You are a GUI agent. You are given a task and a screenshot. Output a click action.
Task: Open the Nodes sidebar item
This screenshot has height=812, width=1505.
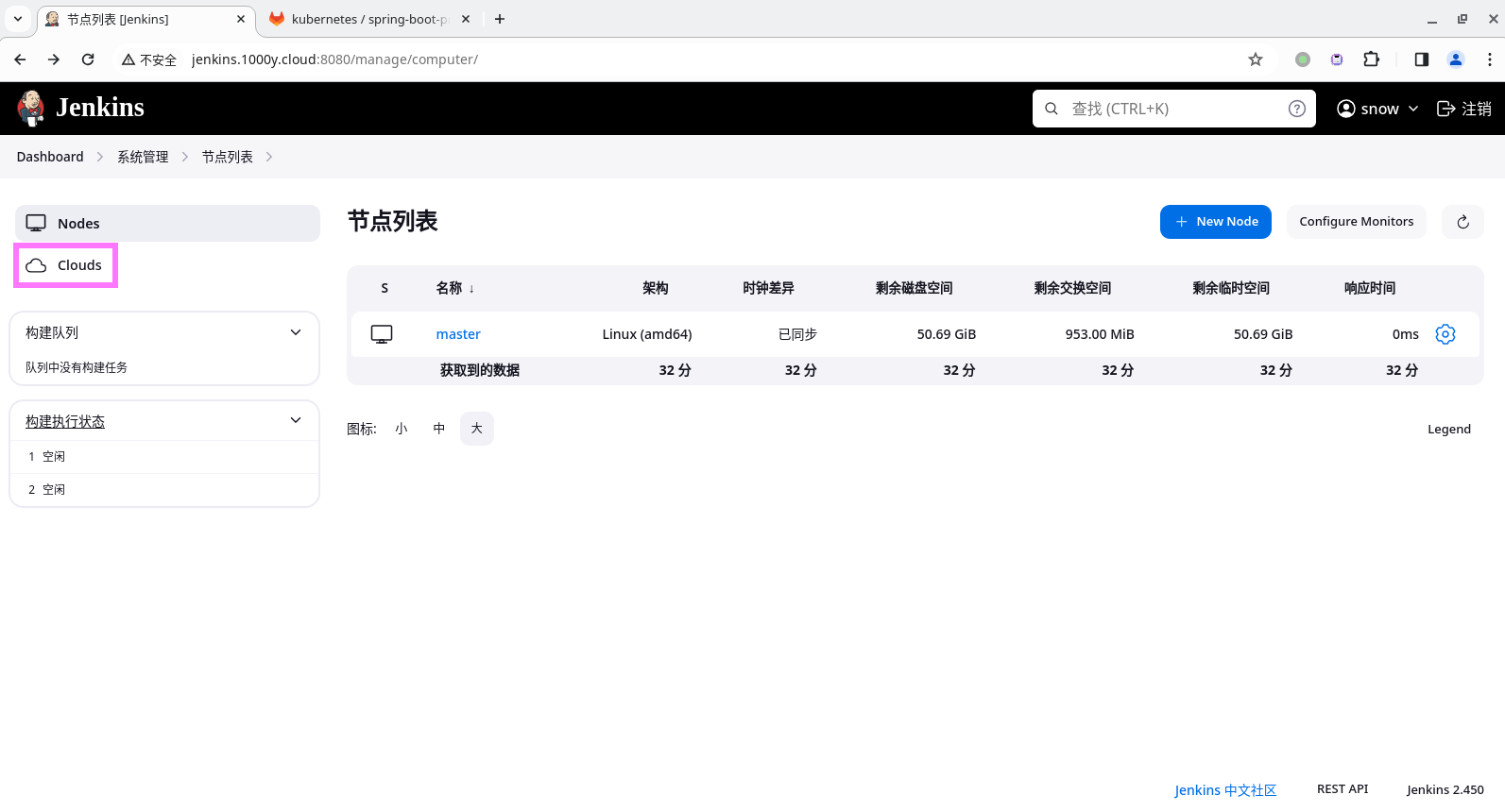point(167,224)
